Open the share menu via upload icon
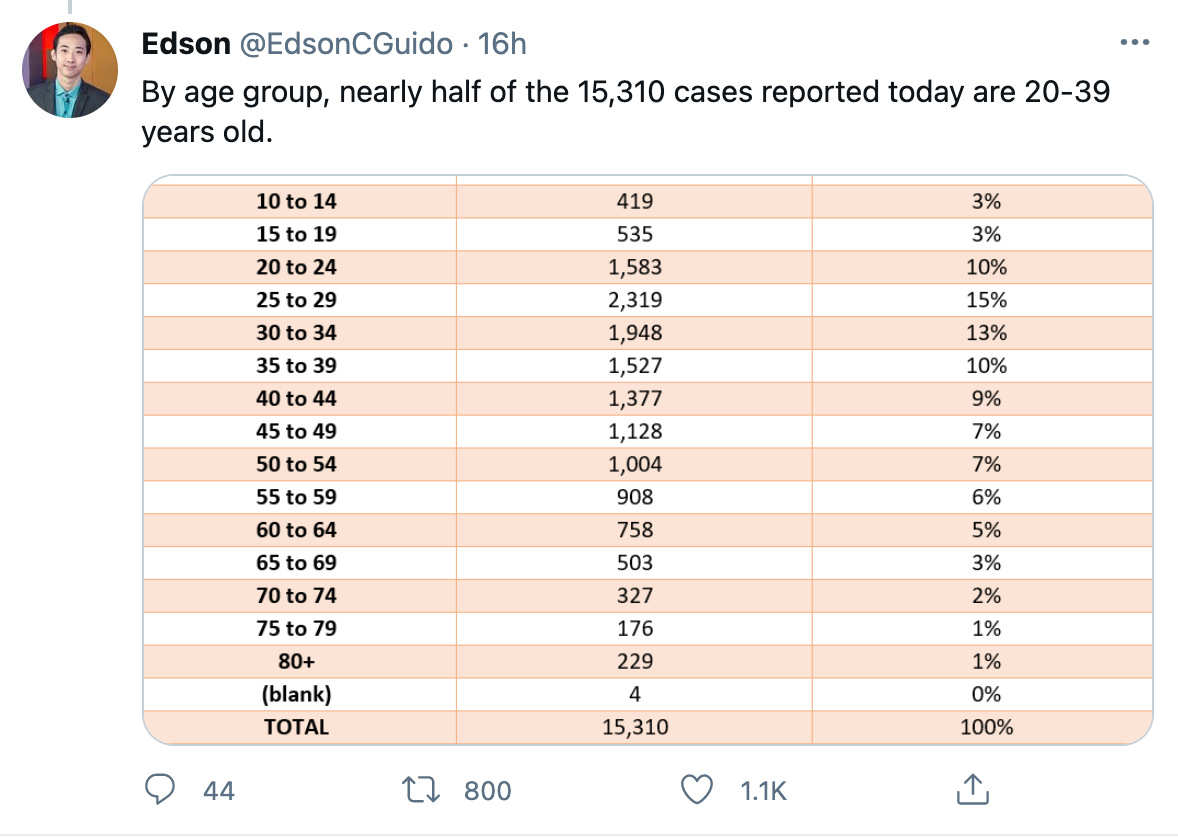The width and height of the screenshot is (1178, 838). [973, 789]
